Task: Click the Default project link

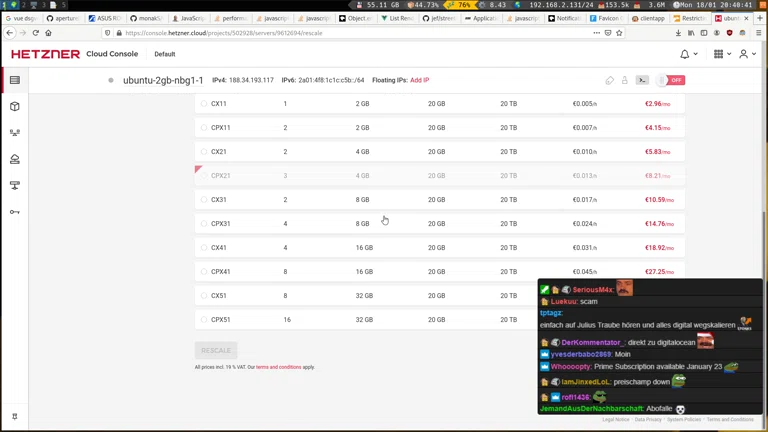Action: (x=165, y=54)
